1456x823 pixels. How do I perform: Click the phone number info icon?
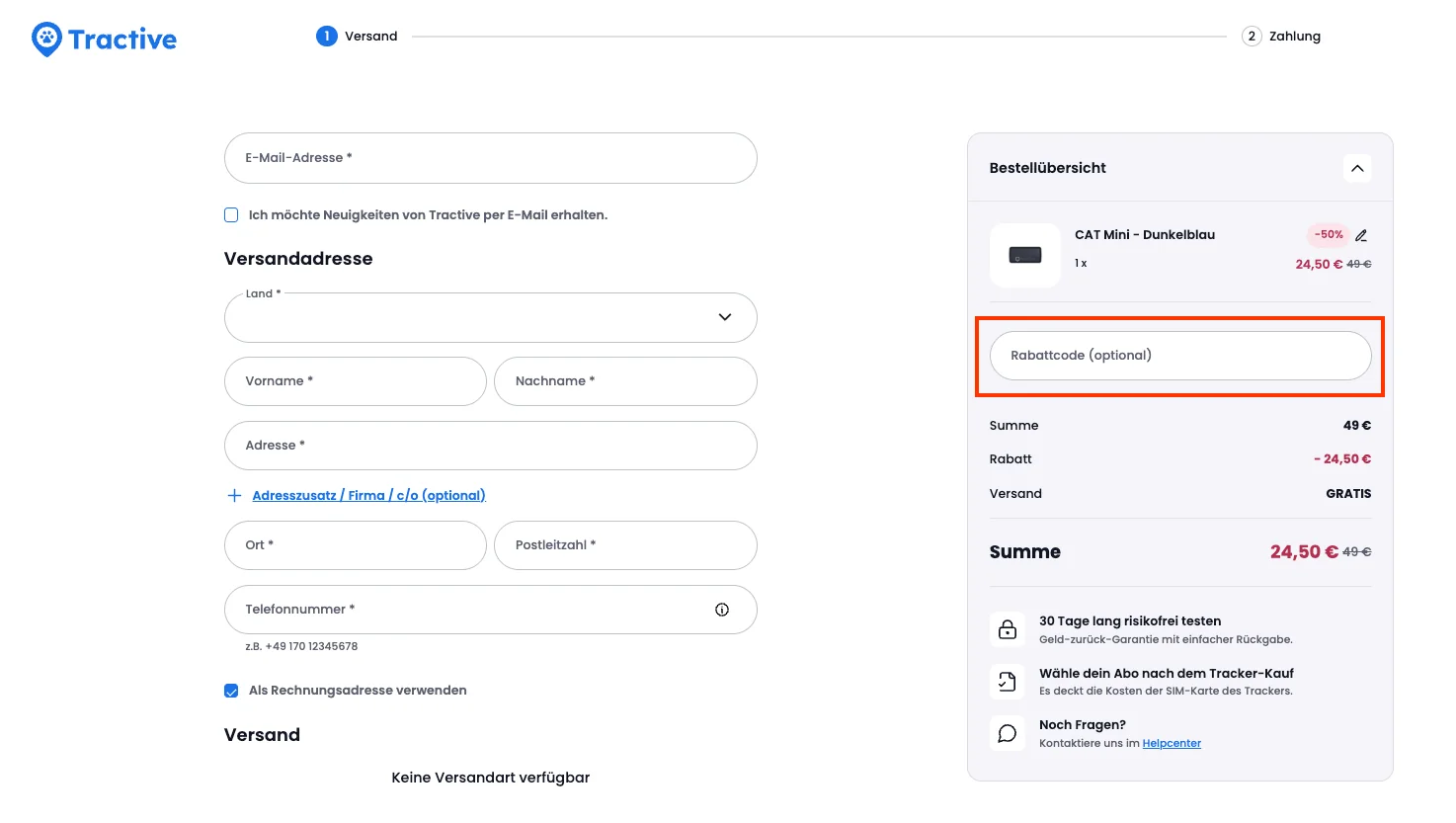723,610
